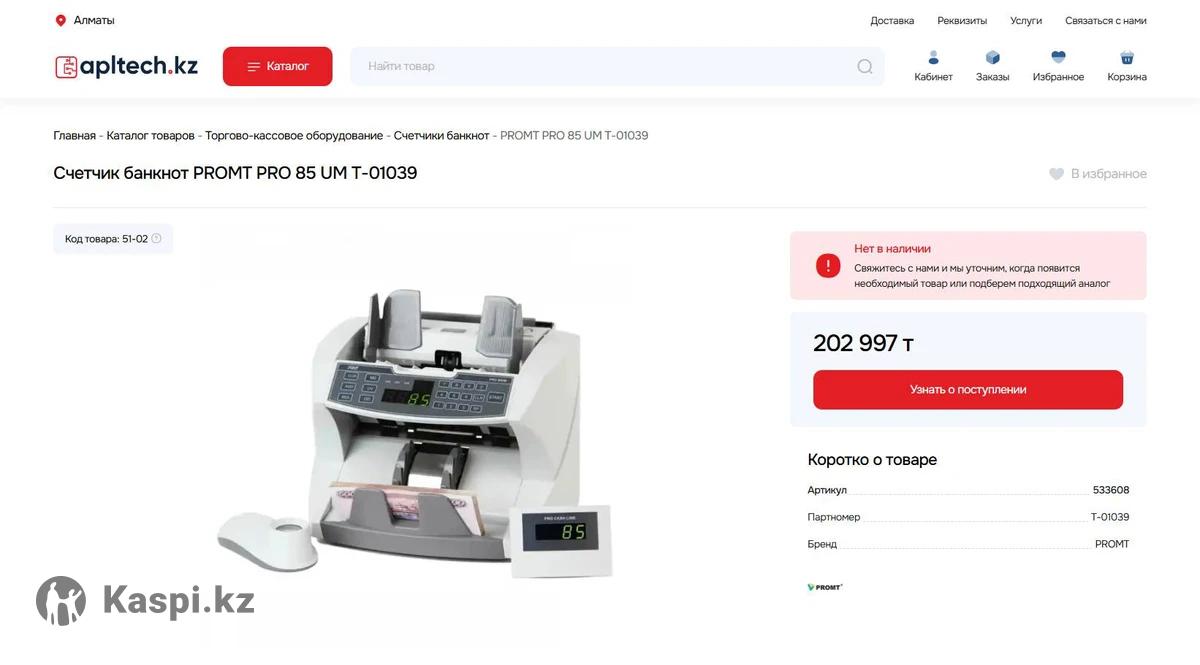This screenshot has height=665, width=1200.
Task: Open the Кабинет user account icon
Action: coord(933,57)
